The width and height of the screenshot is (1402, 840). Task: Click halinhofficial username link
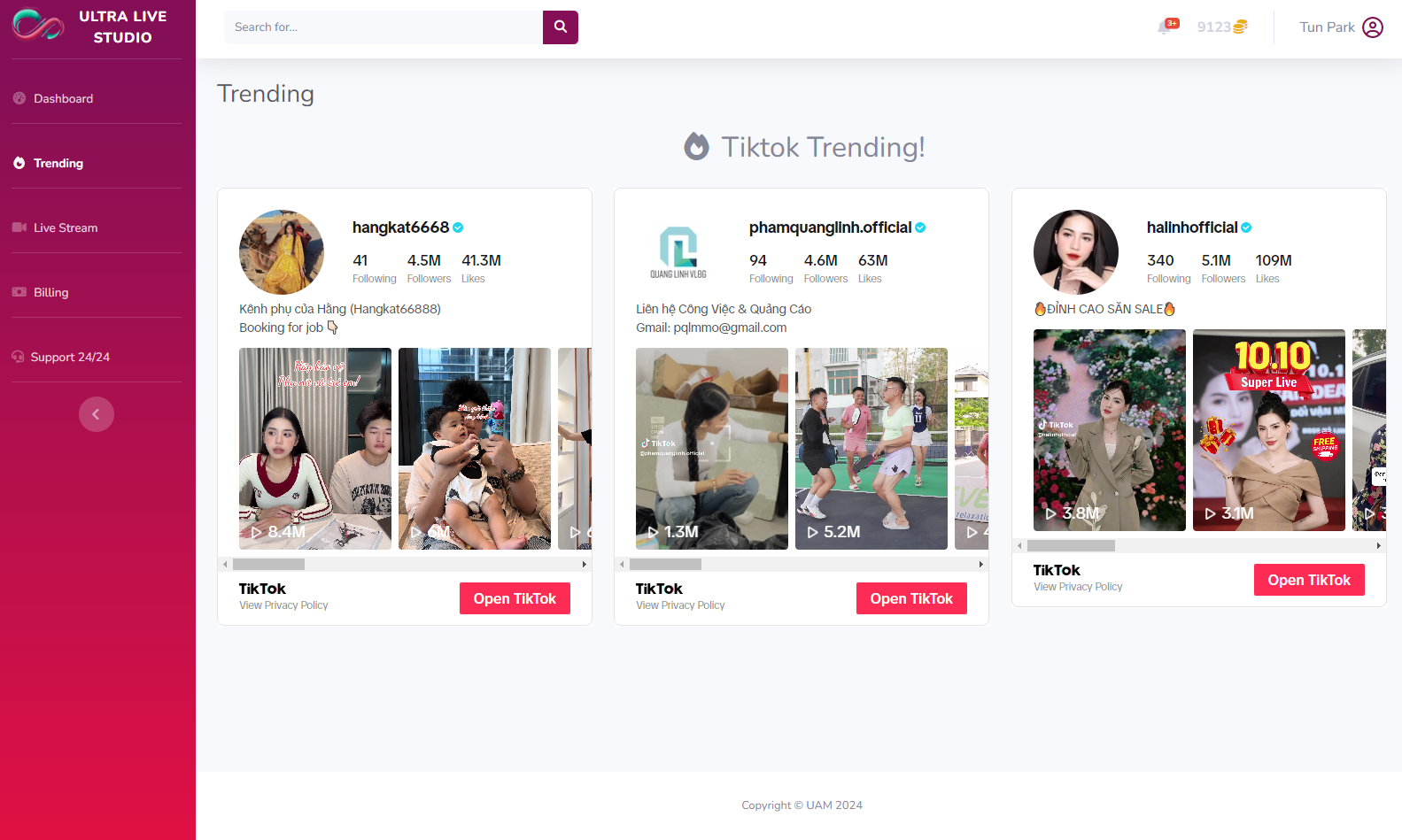tap(1192, 227)
